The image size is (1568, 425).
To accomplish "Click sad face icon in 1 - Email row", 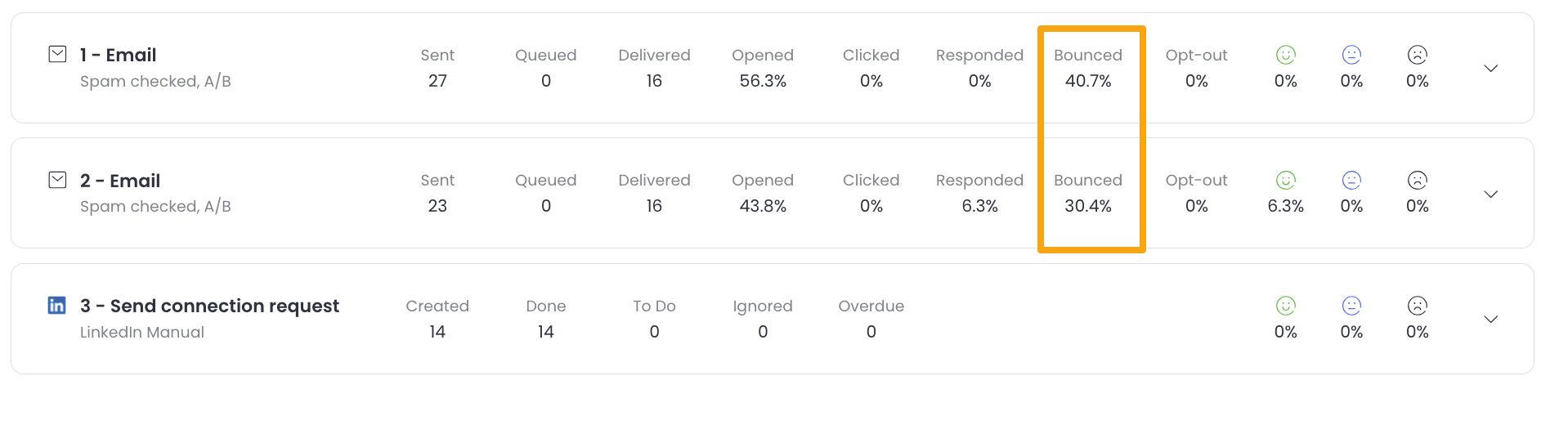I will pos(1417,55).
